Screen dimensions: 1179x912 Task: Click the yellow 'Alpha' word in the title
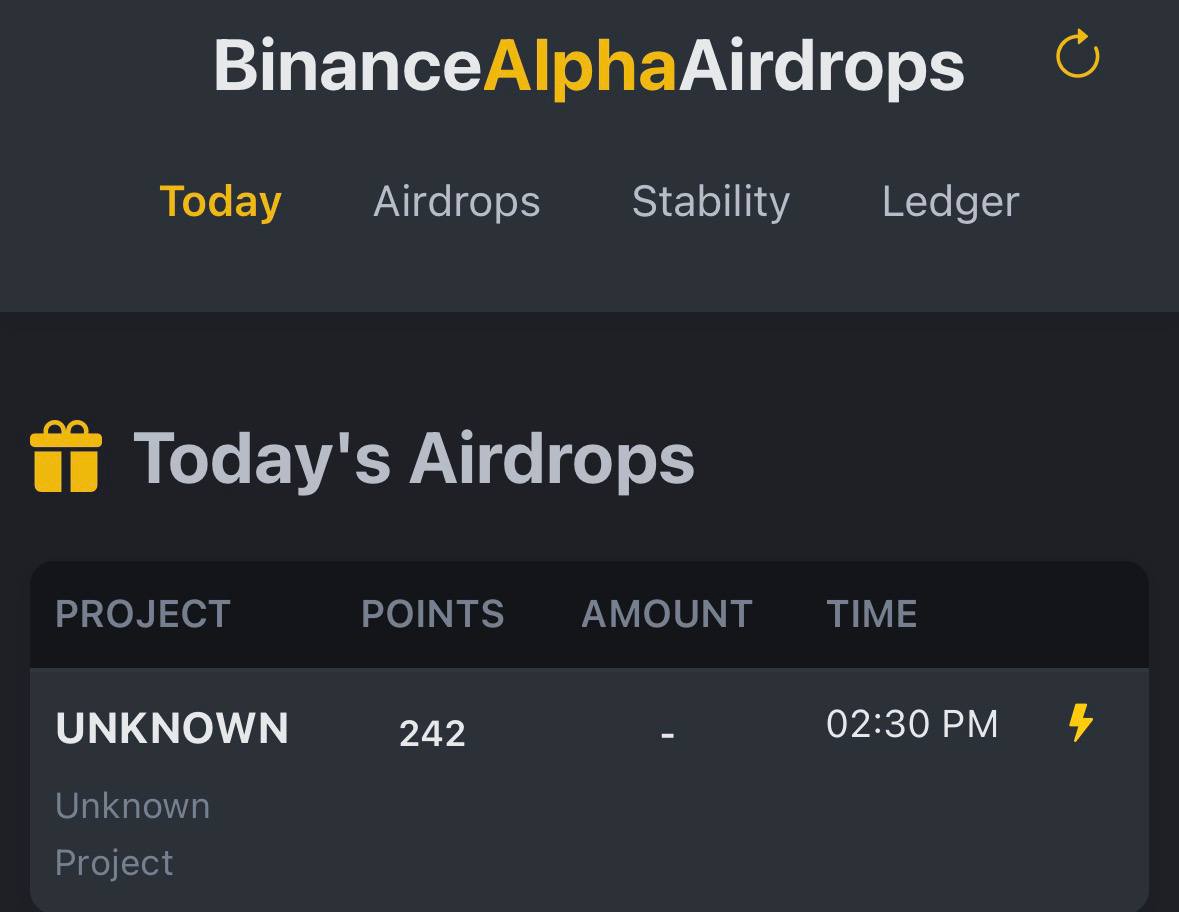tap(580, 66)
